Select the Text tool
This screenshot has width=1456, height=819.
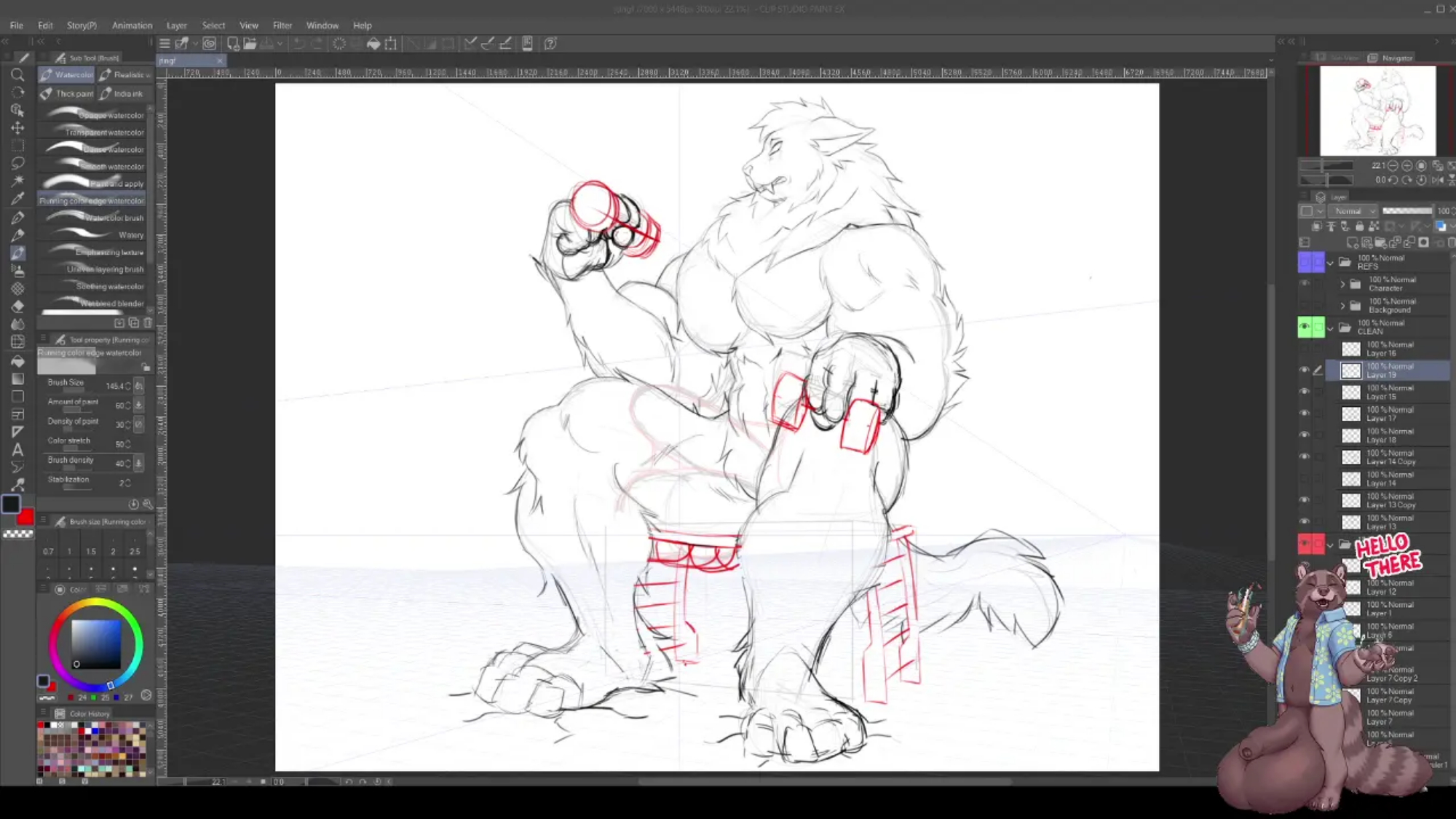(x=17, y=449)
